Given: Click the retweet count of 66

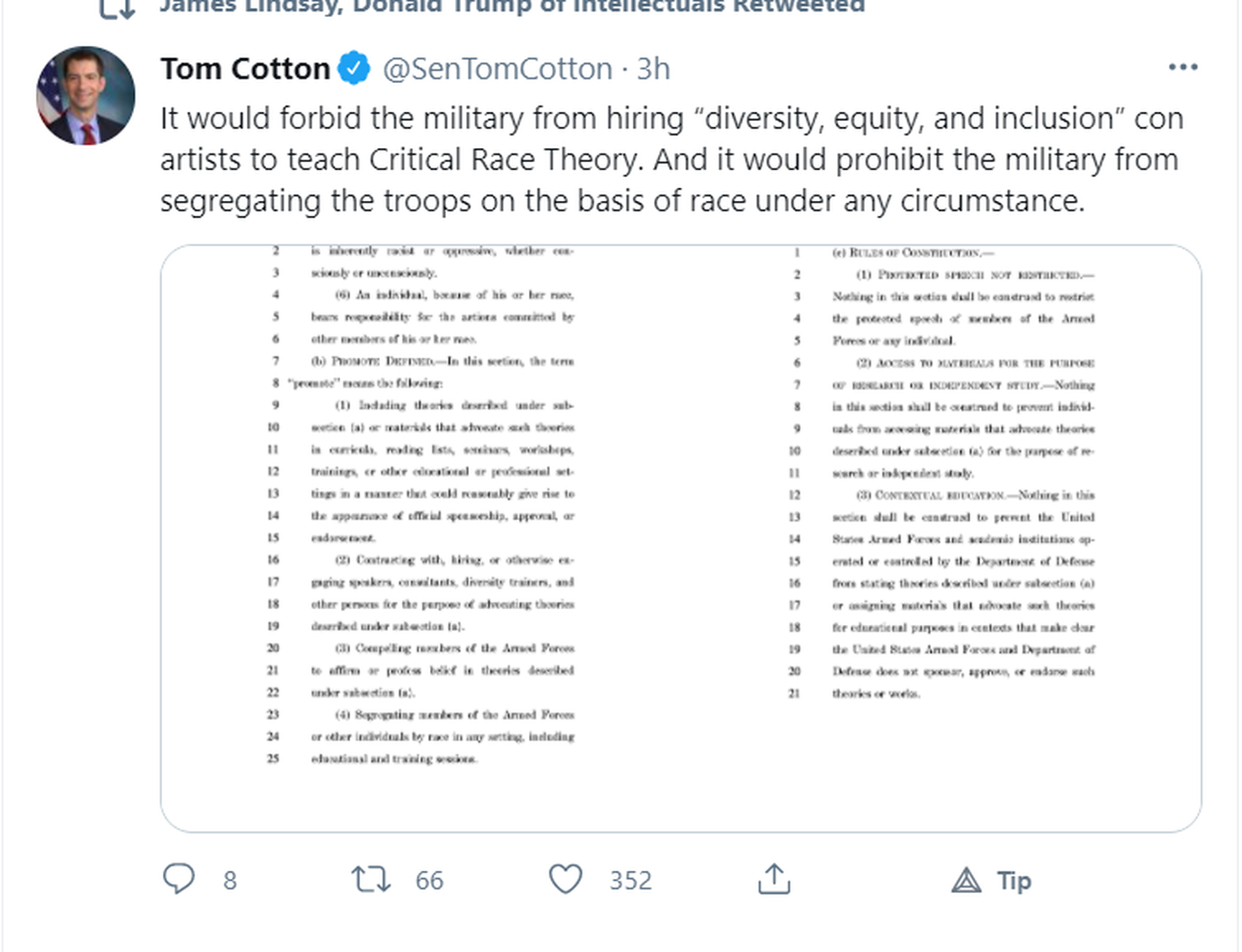Looking at the screenshot, I should tap(429, 880).
